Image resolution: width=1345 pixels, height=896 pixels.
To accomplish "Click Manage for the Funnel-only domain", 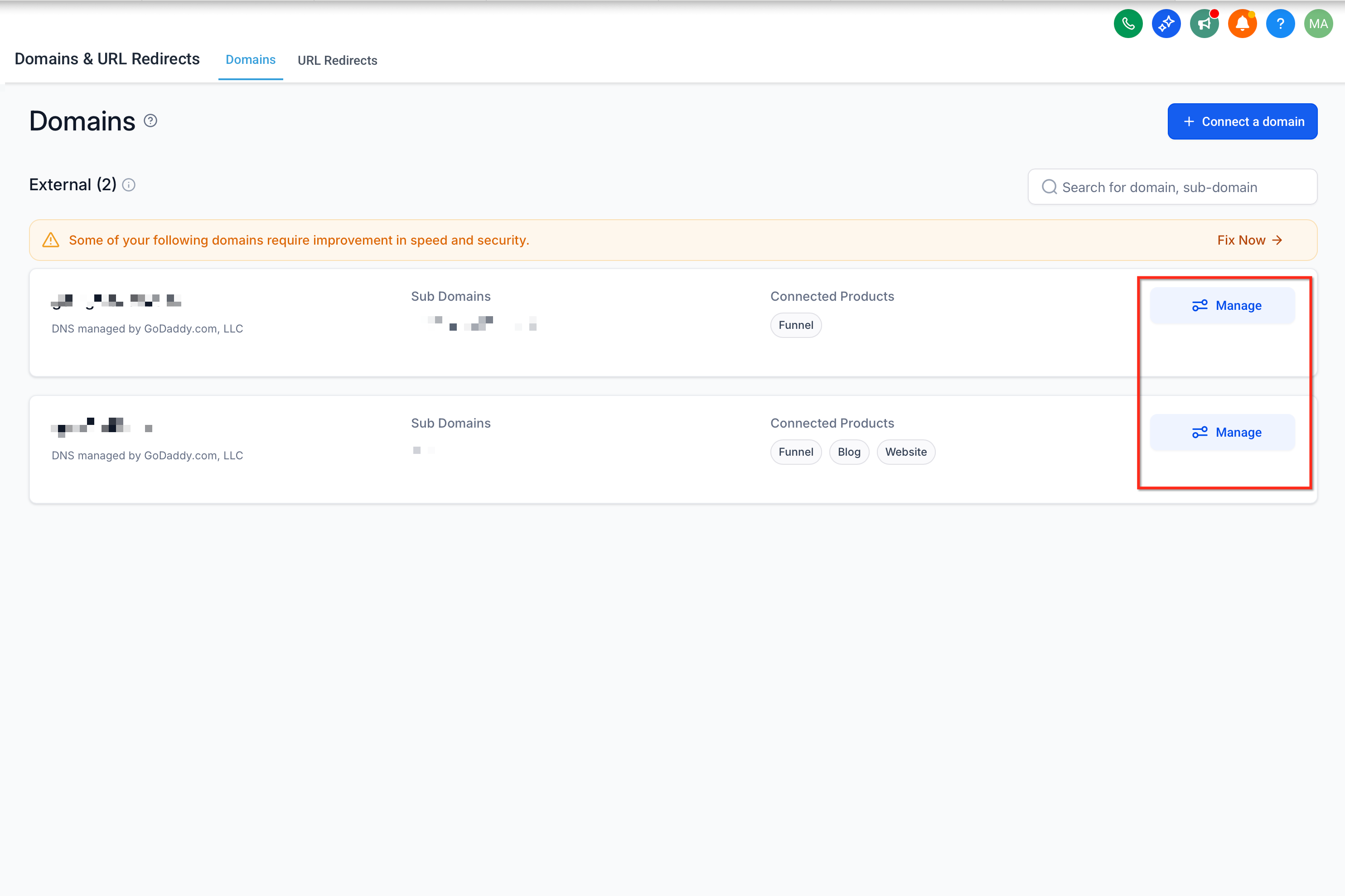I will 1222,306.
